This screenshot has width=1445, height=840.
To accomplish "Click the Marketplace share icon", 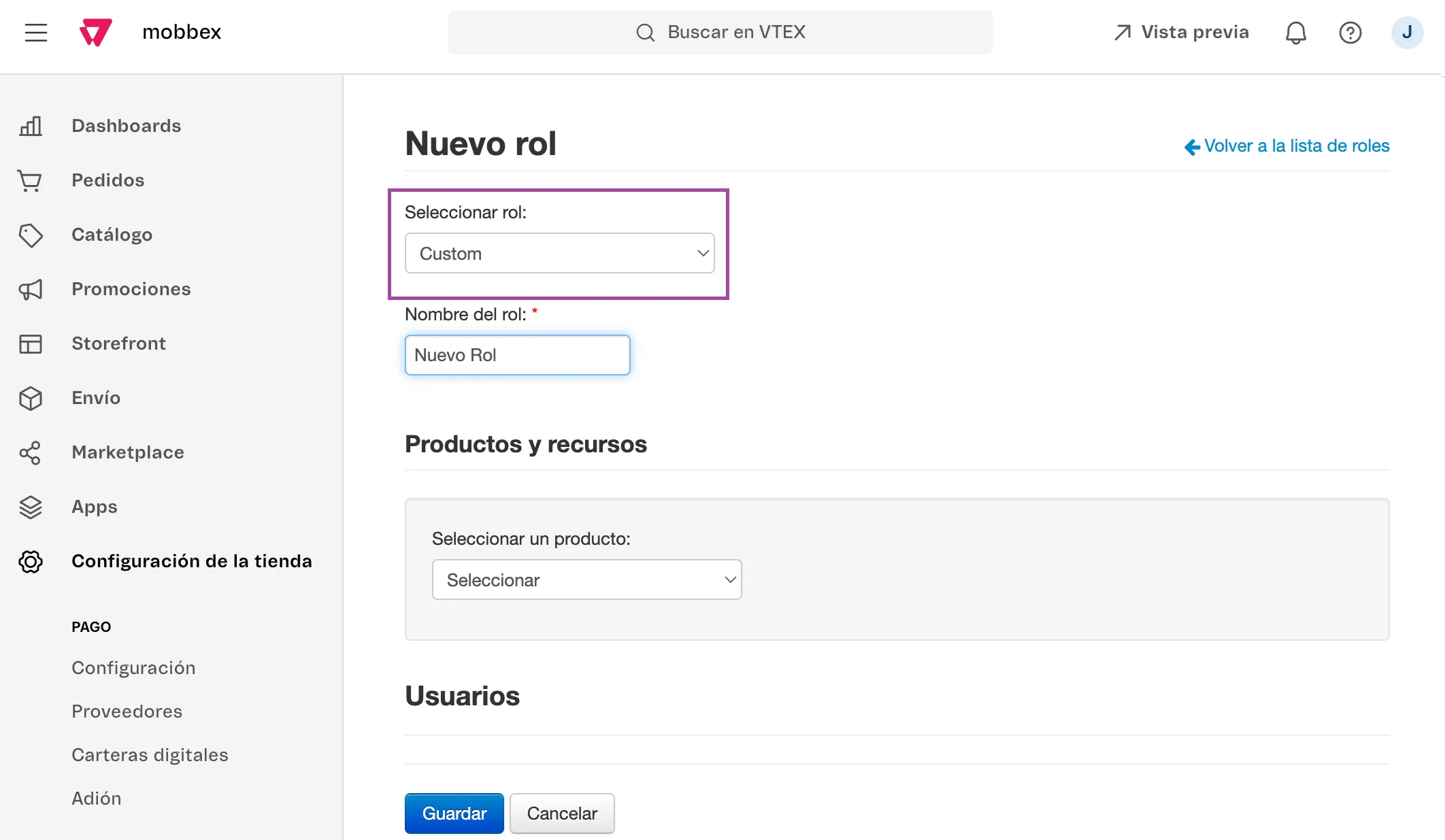I will (31, 452).
